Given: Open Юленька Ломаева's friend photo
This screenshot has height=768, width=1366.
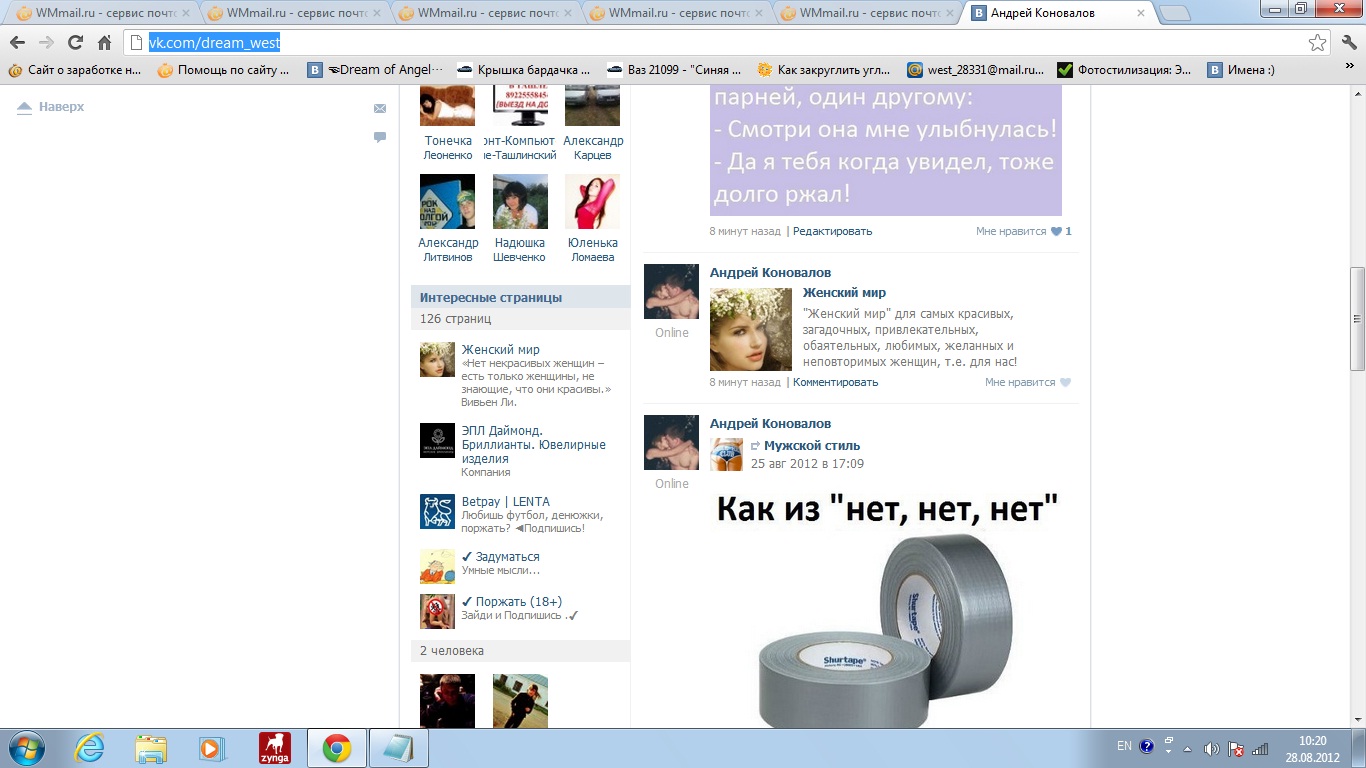Looking at the screenshot, I should 592,202.
